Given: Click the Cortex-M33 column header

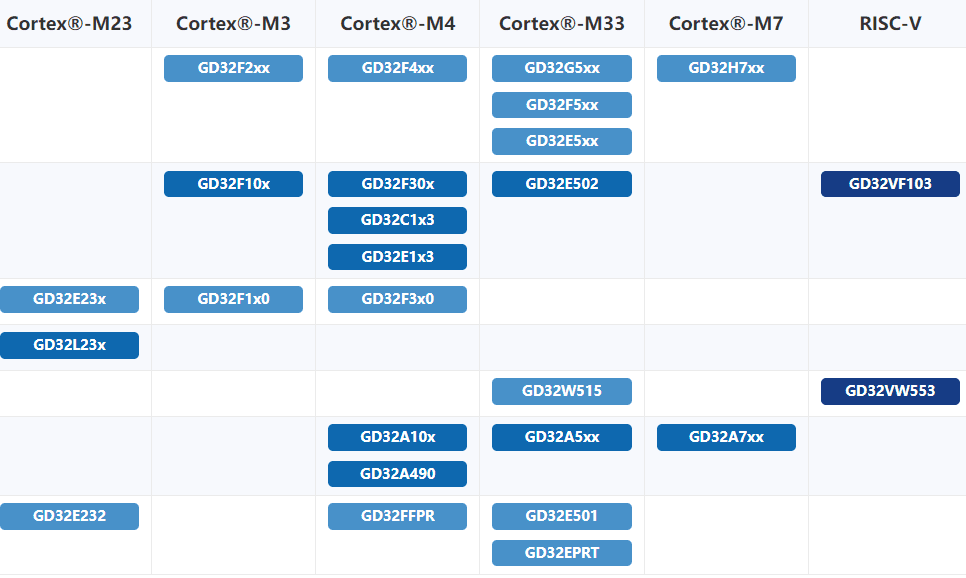Looking at the screenshot, I should click(x=561, y=24).
